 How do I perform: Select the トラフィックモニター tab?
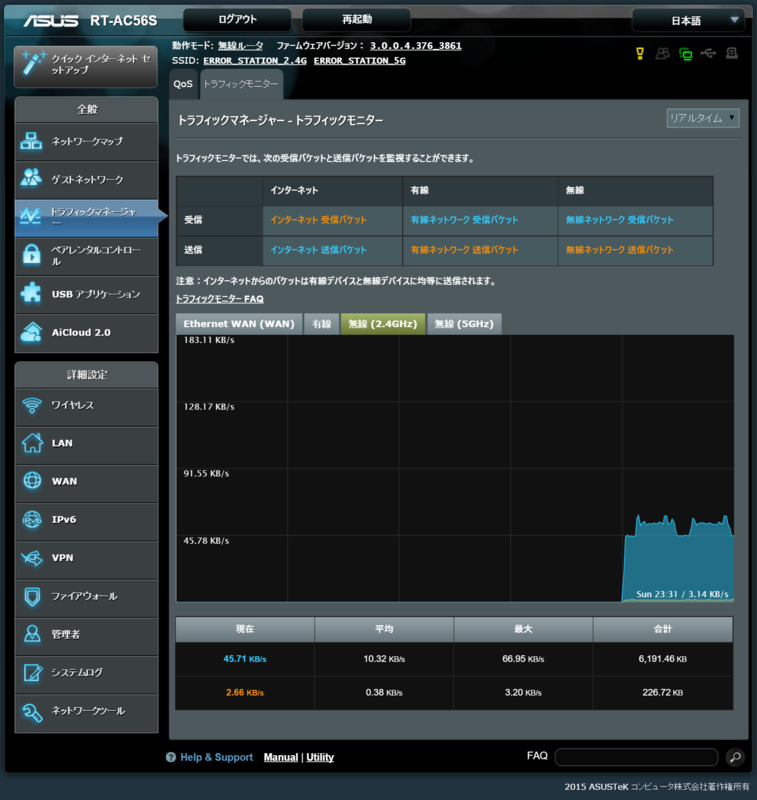coord(241,84)
